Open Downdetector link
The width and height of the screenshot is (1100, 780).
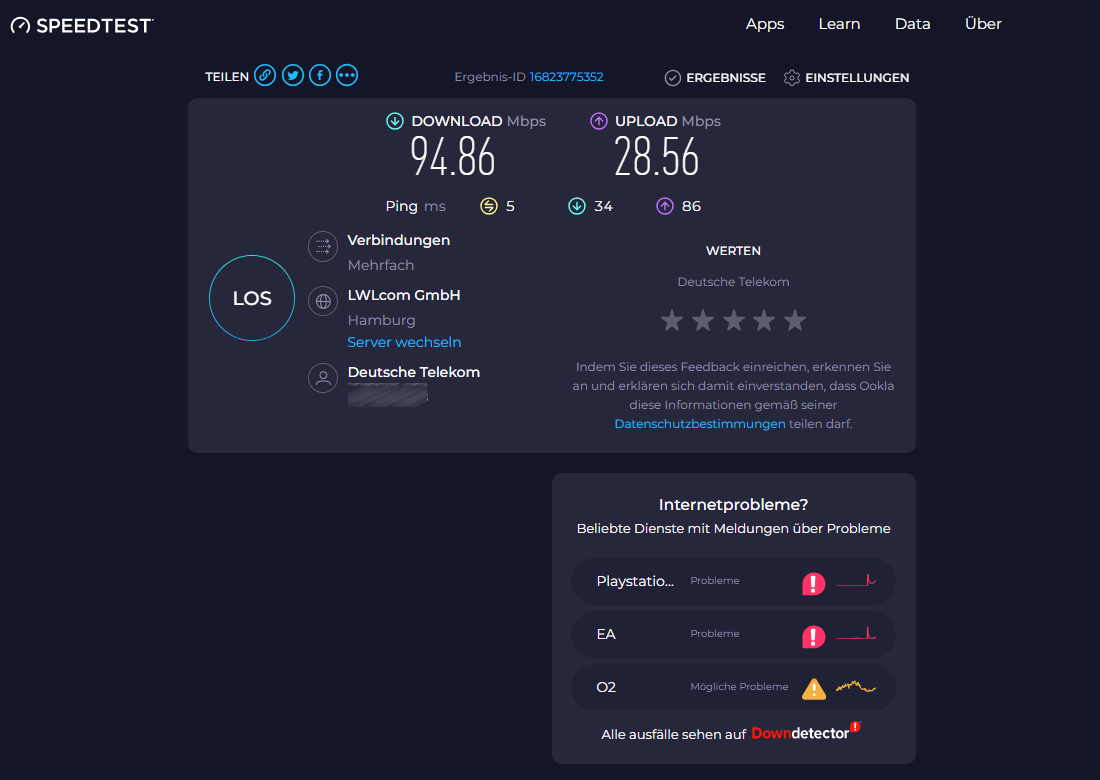click(805, 732)
